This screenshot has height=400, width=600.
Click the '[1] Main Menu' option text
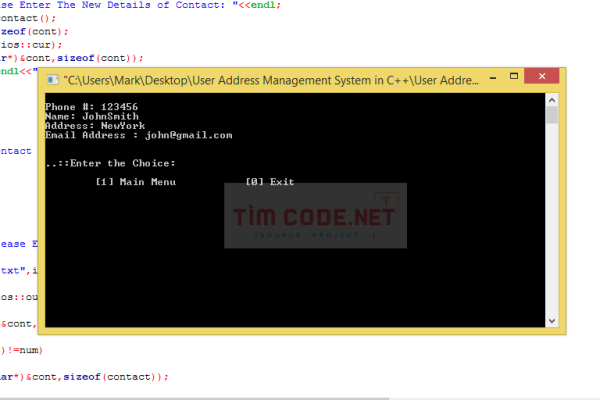pyautogui.click(x=135, y=182)
